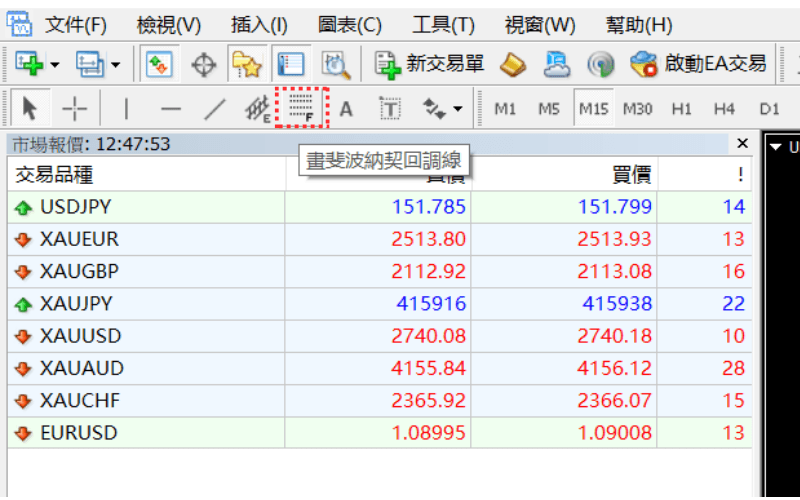Open the new chart icon
Viewport: 800px width, 500px height.
31,65
